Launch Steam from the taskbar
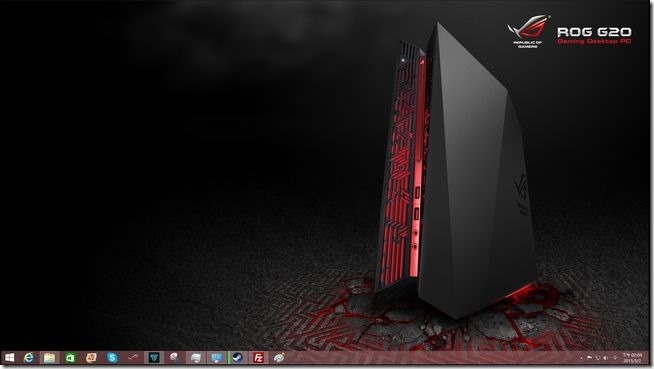The width and height of the screenshot is (654, 369). point(237,358)
